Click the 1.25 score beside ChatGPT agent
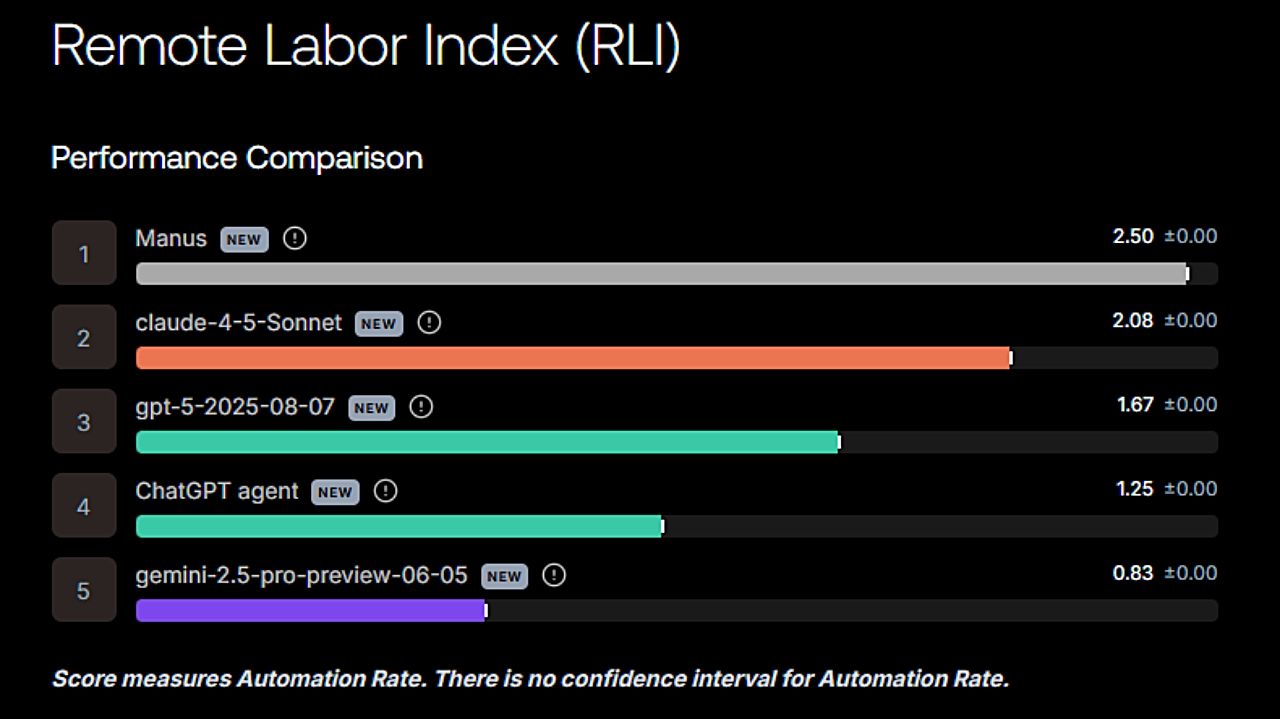Image resolution: width=1280 pixels, height=719 pixels. click(x=1134, y=489)
